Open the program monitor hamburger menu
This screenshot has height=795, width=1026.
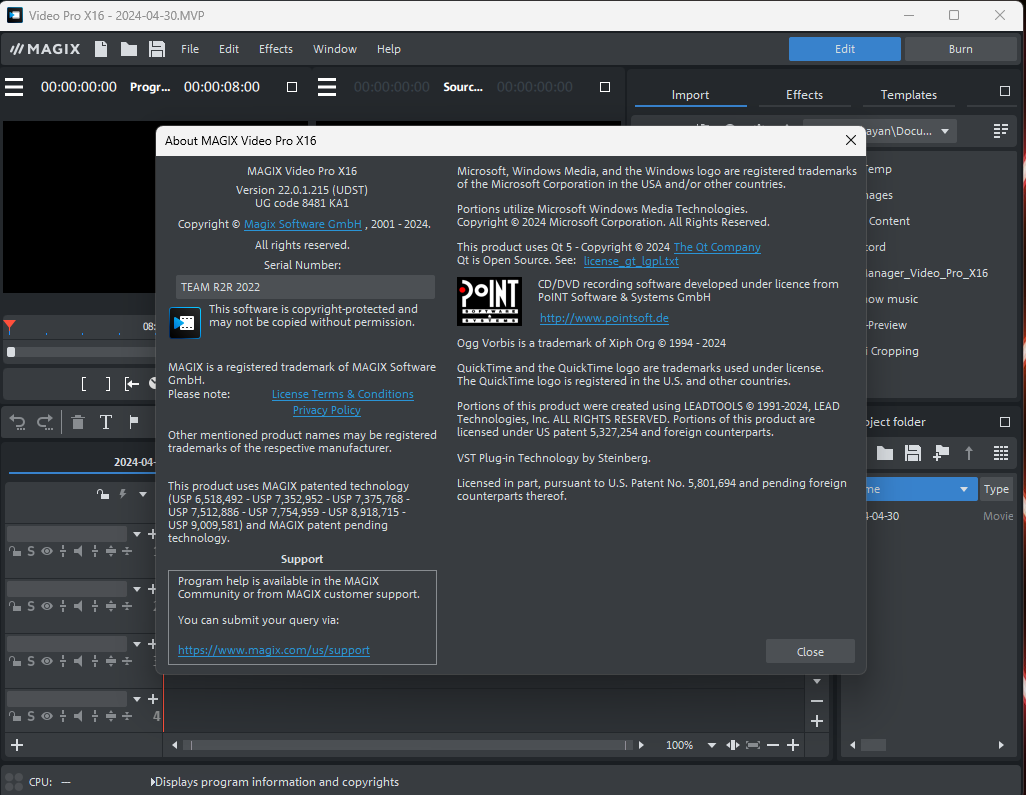14,87
